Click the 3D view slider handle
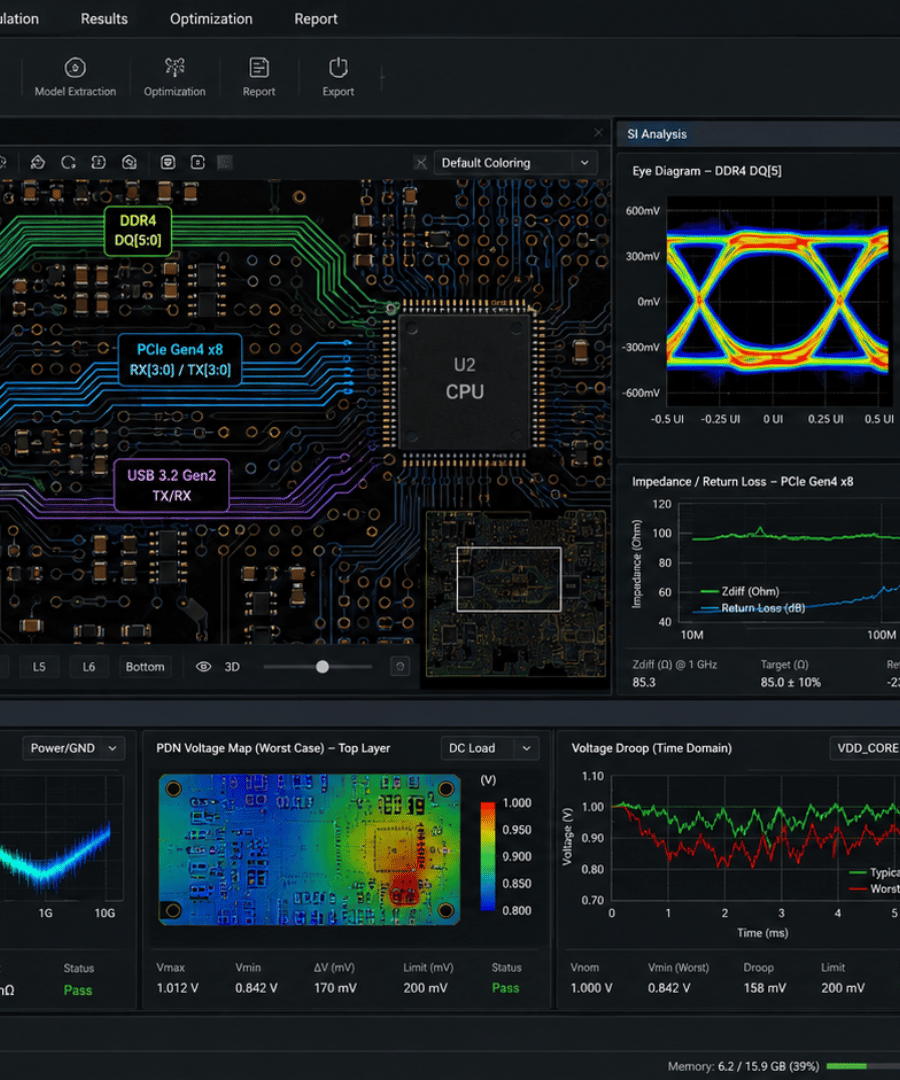The image size is (900, 1080). pos(322,667)
